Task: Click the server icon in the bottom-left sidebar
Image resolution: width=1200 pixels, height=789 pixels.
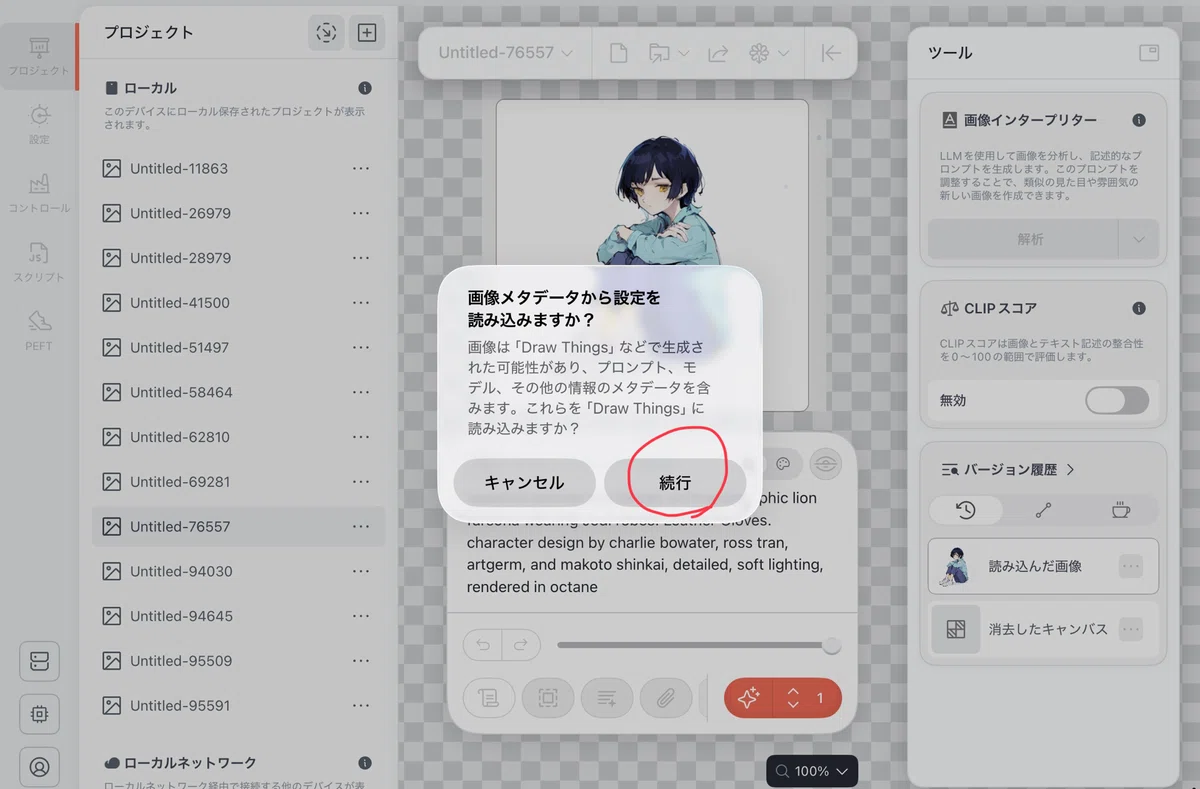Action: (39, 662)
